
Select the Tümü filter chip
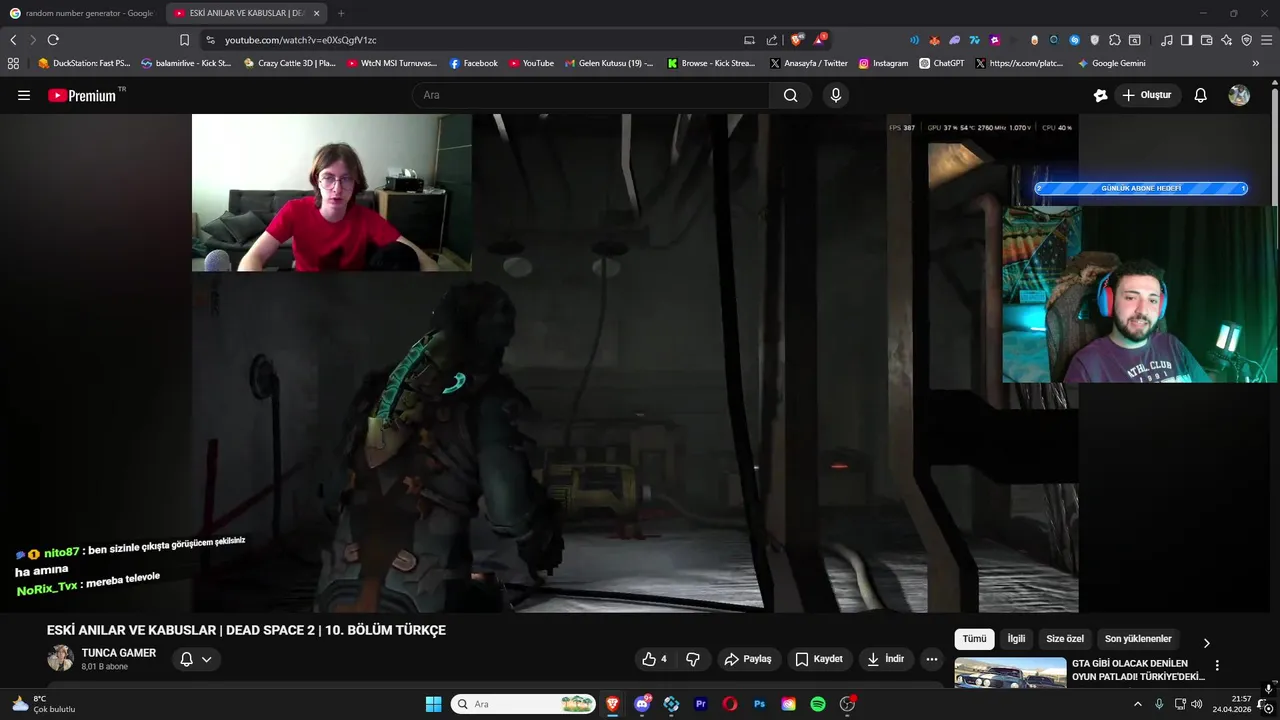pyautogui.click(x=974, y=639)
